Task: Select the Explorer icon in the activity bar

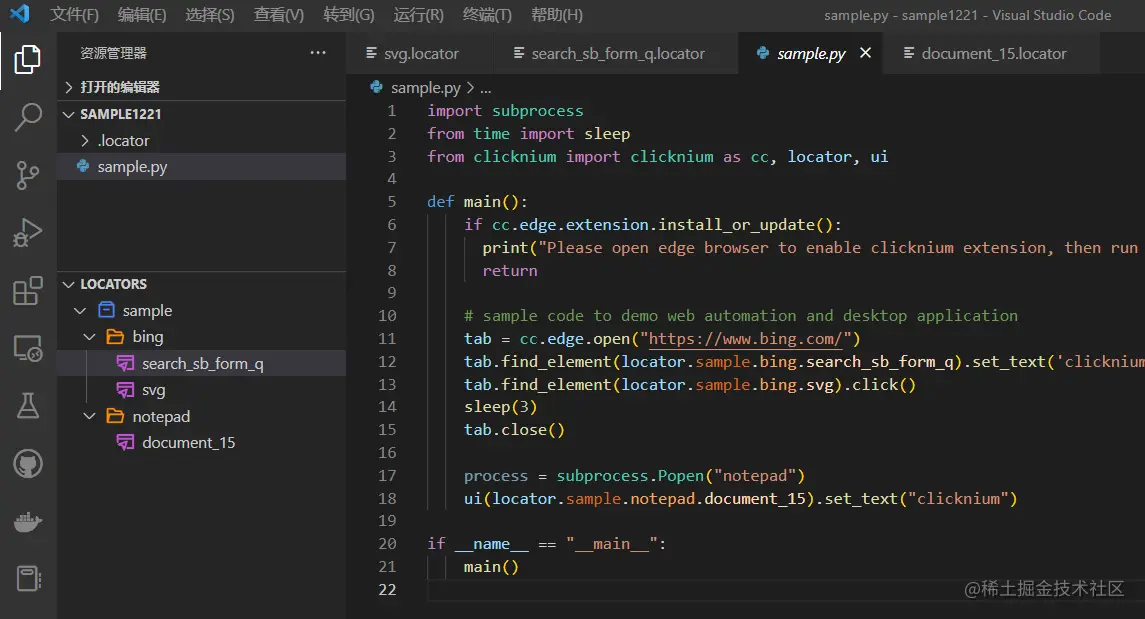Action: [27, 60]
